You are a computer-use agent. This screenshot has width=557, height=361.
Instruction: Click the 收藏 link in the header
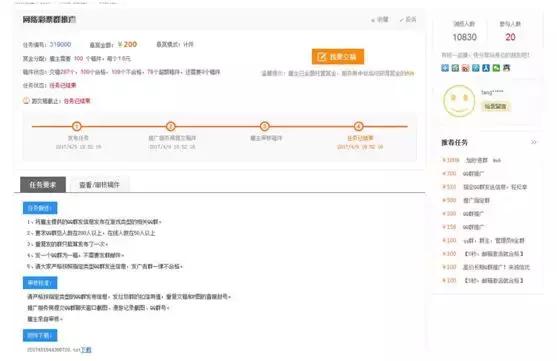tap(380, 20)
